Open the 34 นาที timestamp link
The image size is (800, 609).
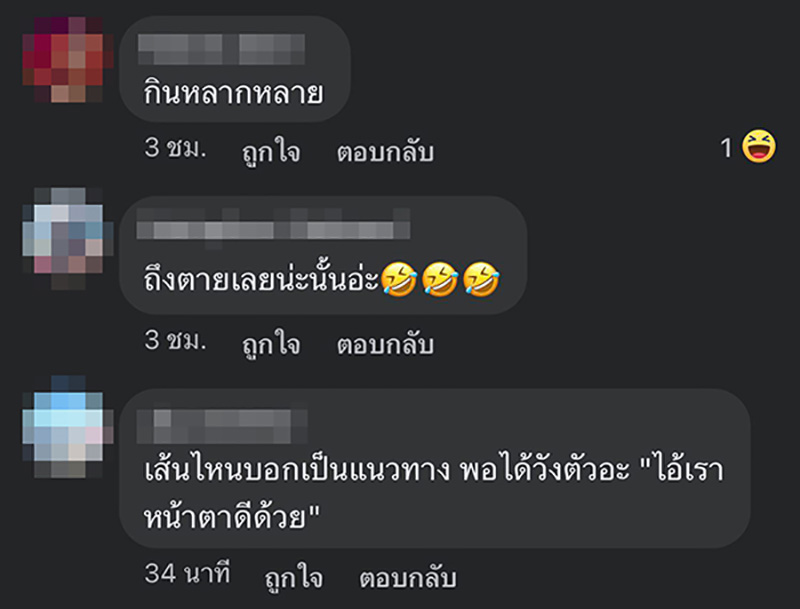(187, 573)
